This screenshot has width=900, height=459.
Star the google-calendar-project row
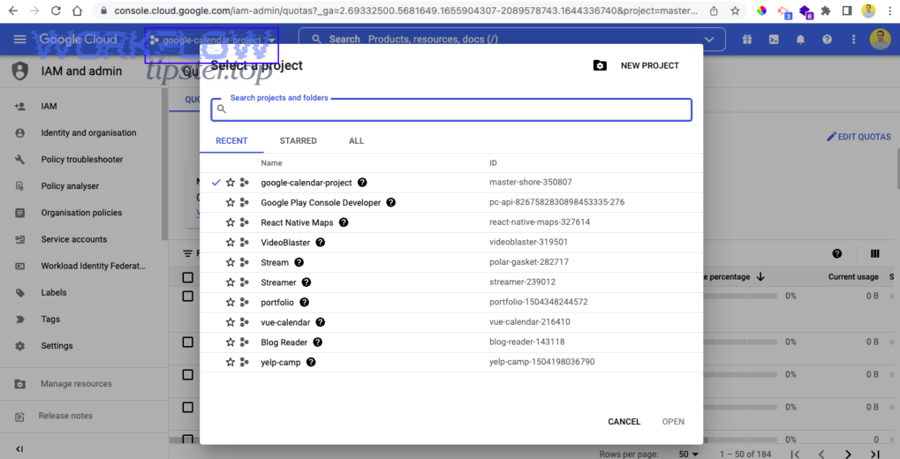point(230,182)
